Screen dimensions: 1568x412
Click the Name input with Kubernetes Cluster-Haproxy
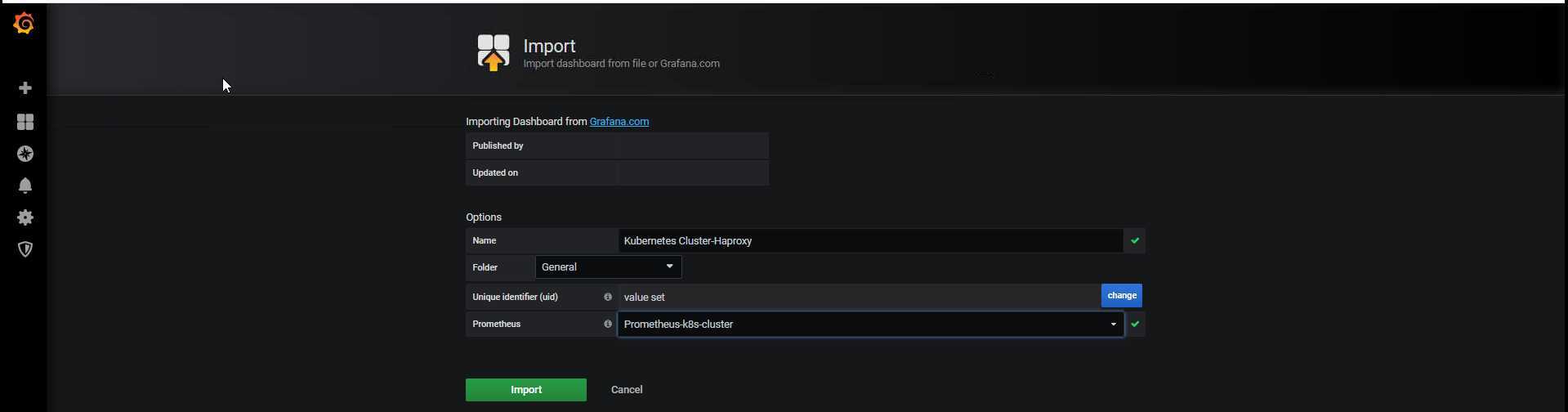tap(870, 240)
